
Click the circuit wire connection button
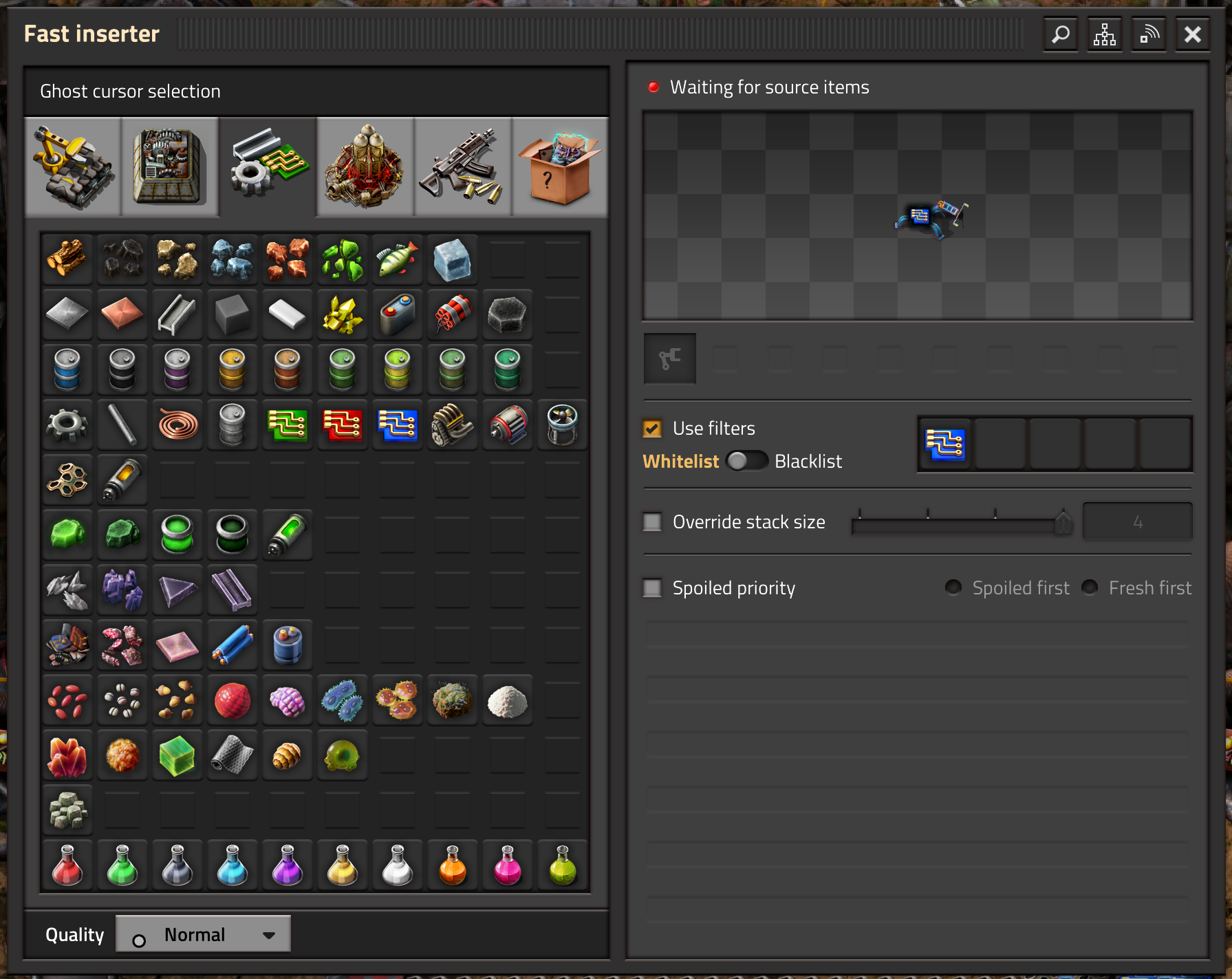point(670,358)
